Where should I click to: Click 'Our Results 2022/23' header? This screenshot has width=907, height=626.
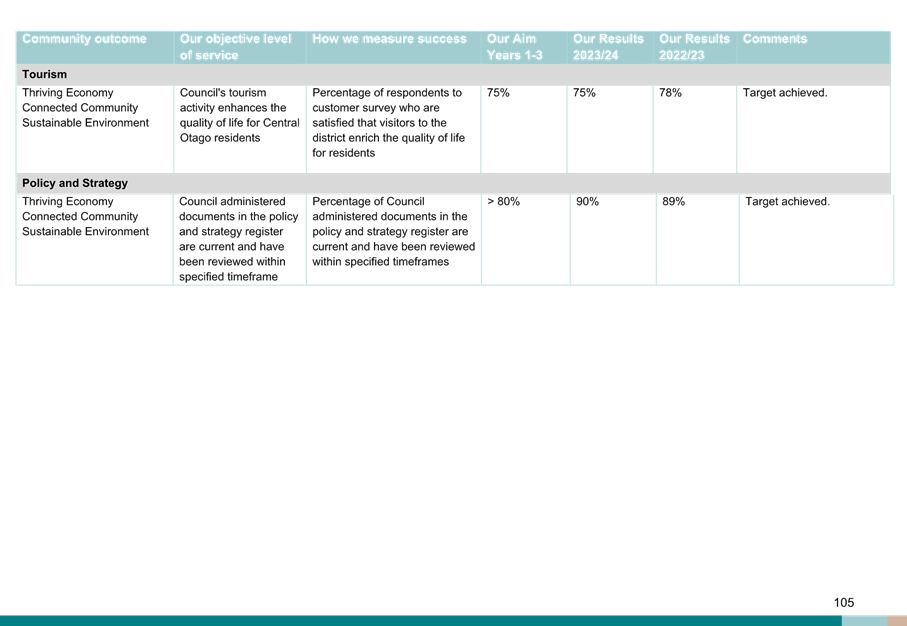[694, 47]
